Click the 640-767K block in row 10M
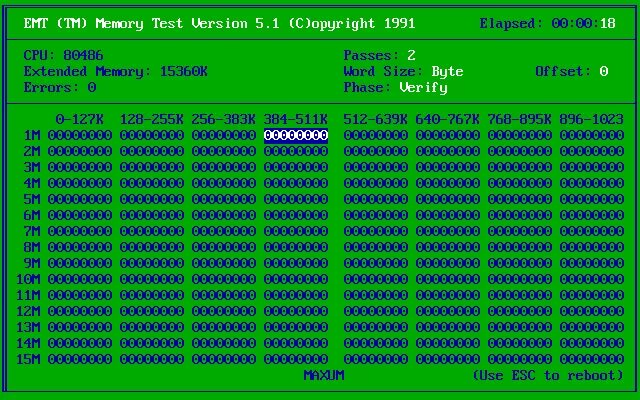 [447, 279]
